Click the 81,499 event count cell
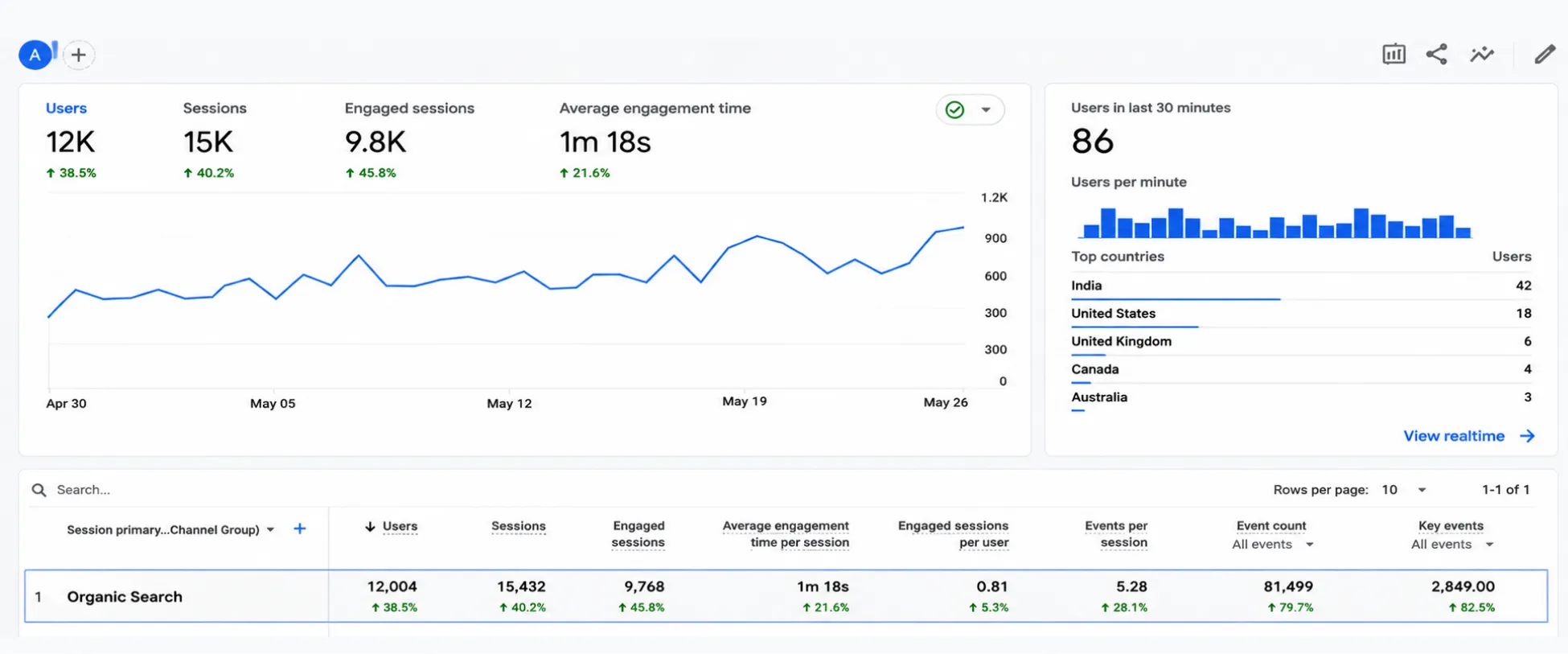This screenshot has width=1568, height=654. (x=1288, y=586)
